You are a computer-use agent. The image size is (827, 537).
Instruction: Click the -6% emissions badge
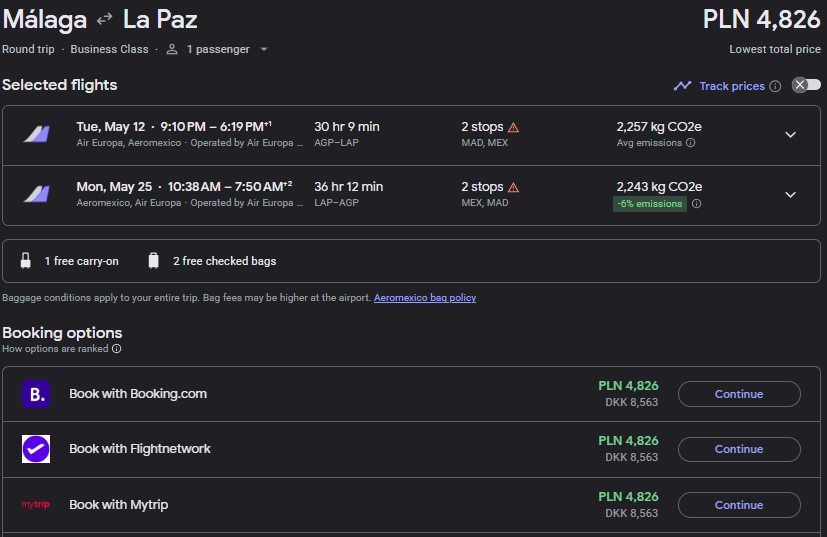pos(649,204)
